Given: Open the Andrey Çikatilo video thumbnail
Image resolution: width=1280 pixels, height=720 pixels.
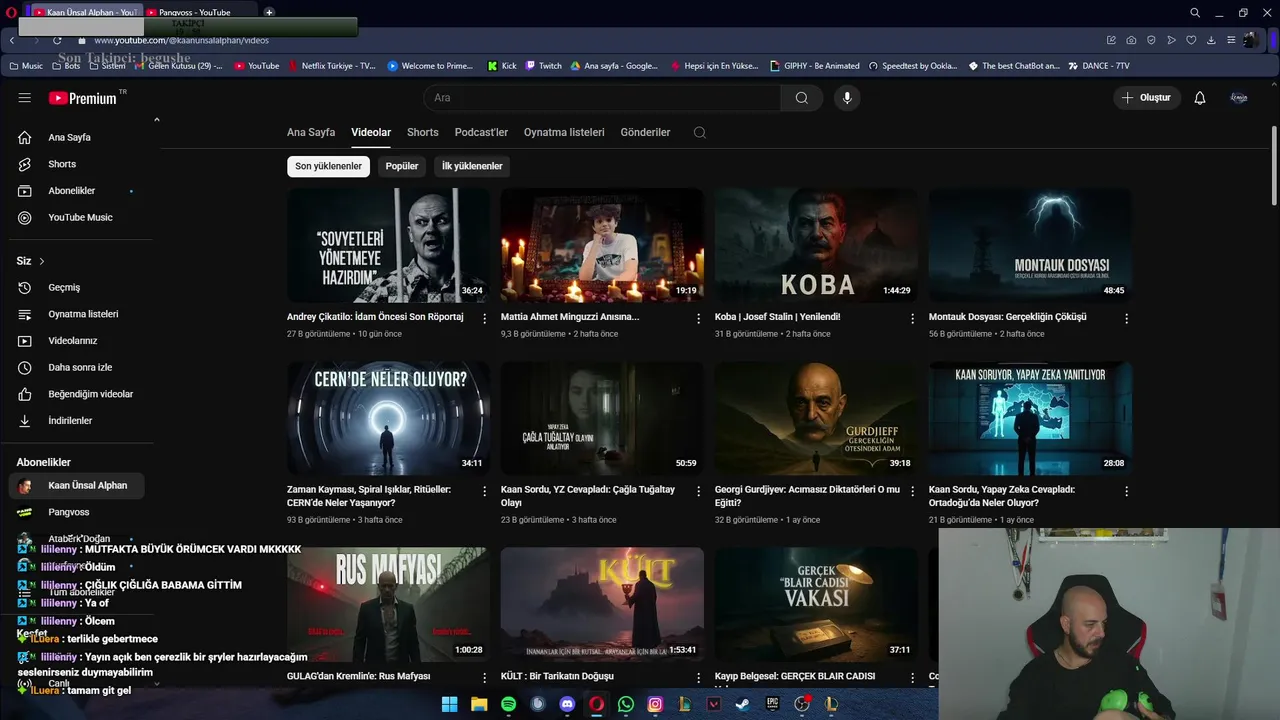Looking at the screenshot, I should [x=388, y=245].
